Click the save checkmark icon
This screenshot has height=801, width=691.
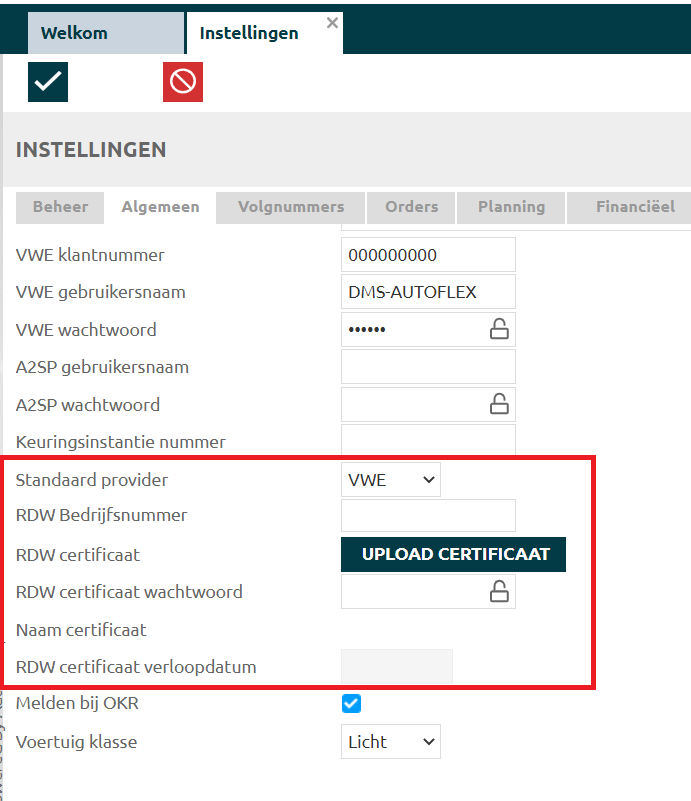pos(47,82)
